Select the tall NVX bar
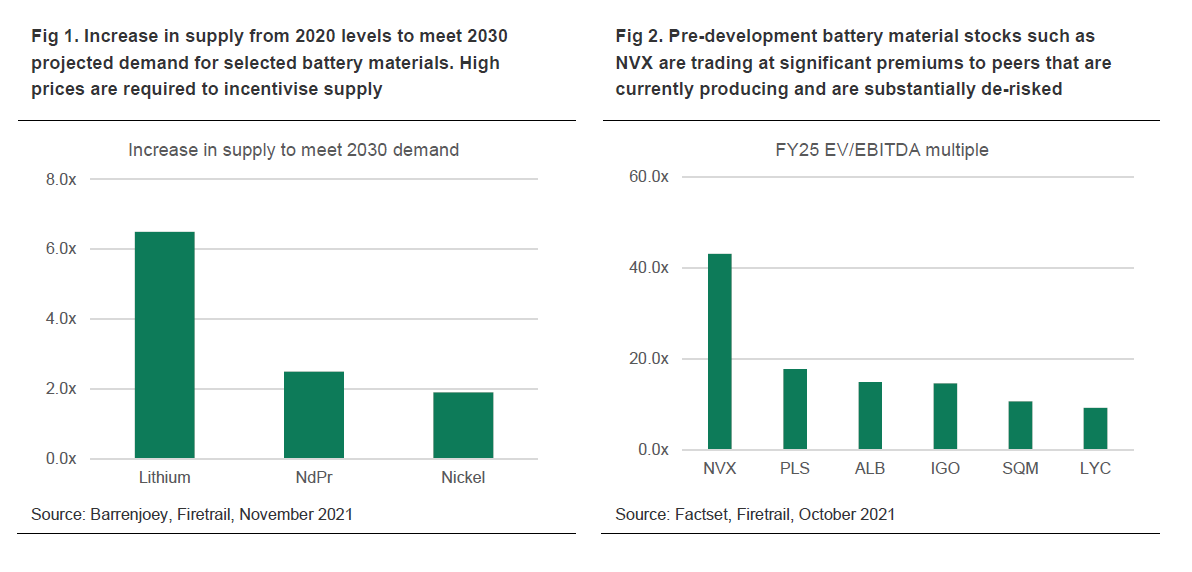The image size is (1192, 572). [720, 351]
